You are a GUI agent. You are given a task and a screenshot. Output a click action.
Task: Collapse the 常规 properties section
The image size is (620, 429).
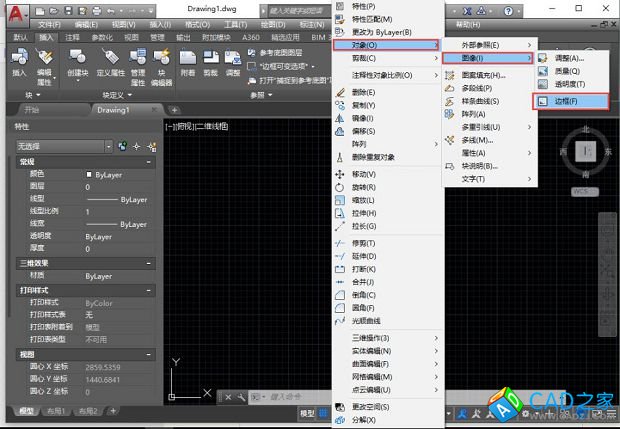(149, 161)
